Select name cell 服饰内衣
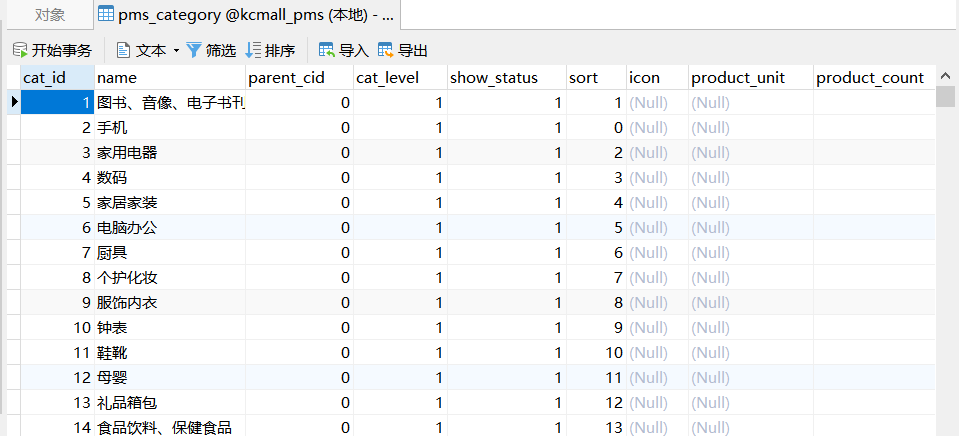960x436 pixels. point(170,303)
